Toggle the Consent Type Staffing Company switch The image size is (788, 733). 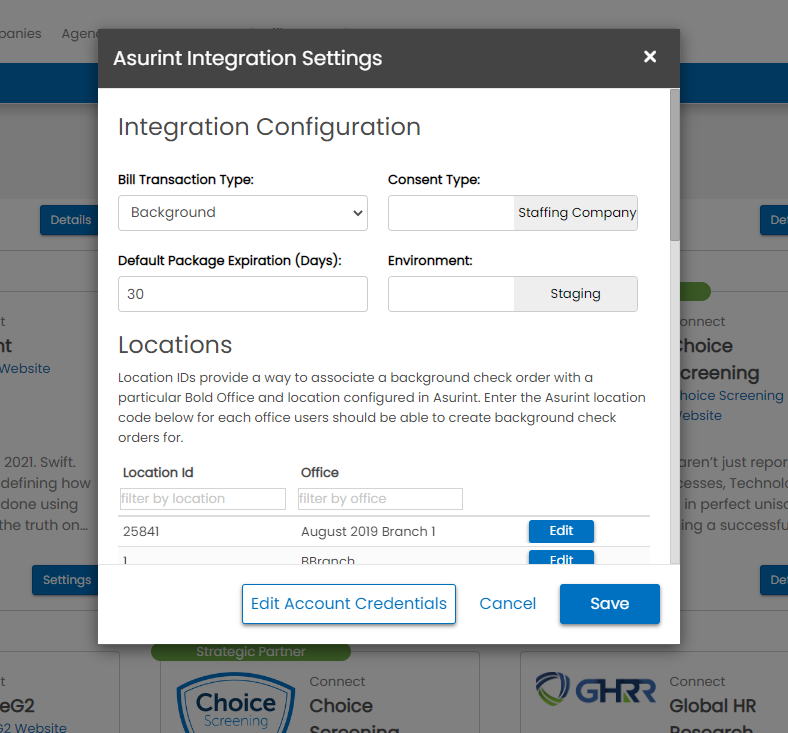pos(513,213)
